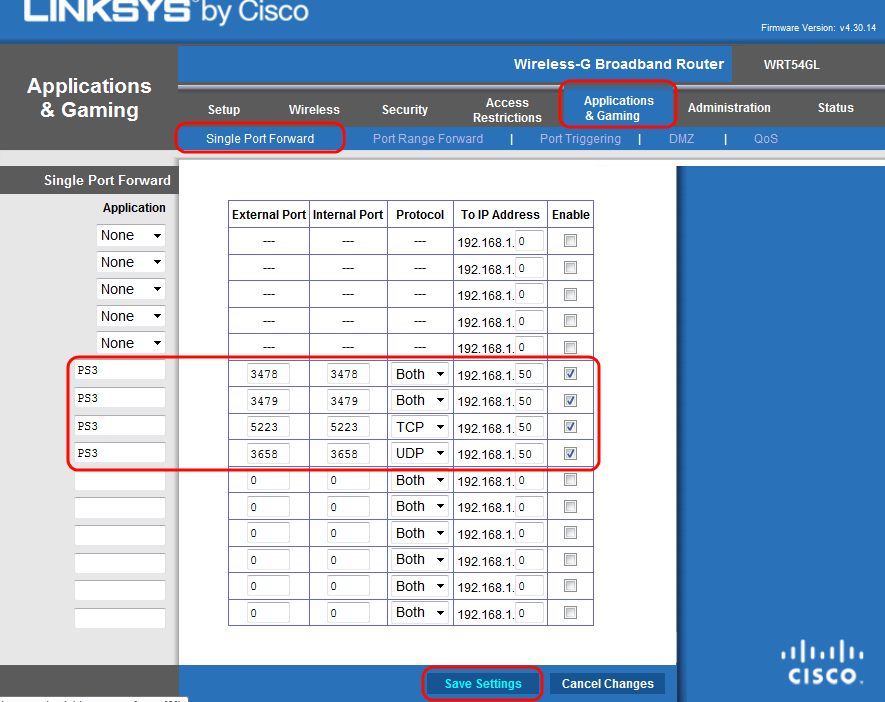Open Port Range Forward subtab

(x=428, y=139)
